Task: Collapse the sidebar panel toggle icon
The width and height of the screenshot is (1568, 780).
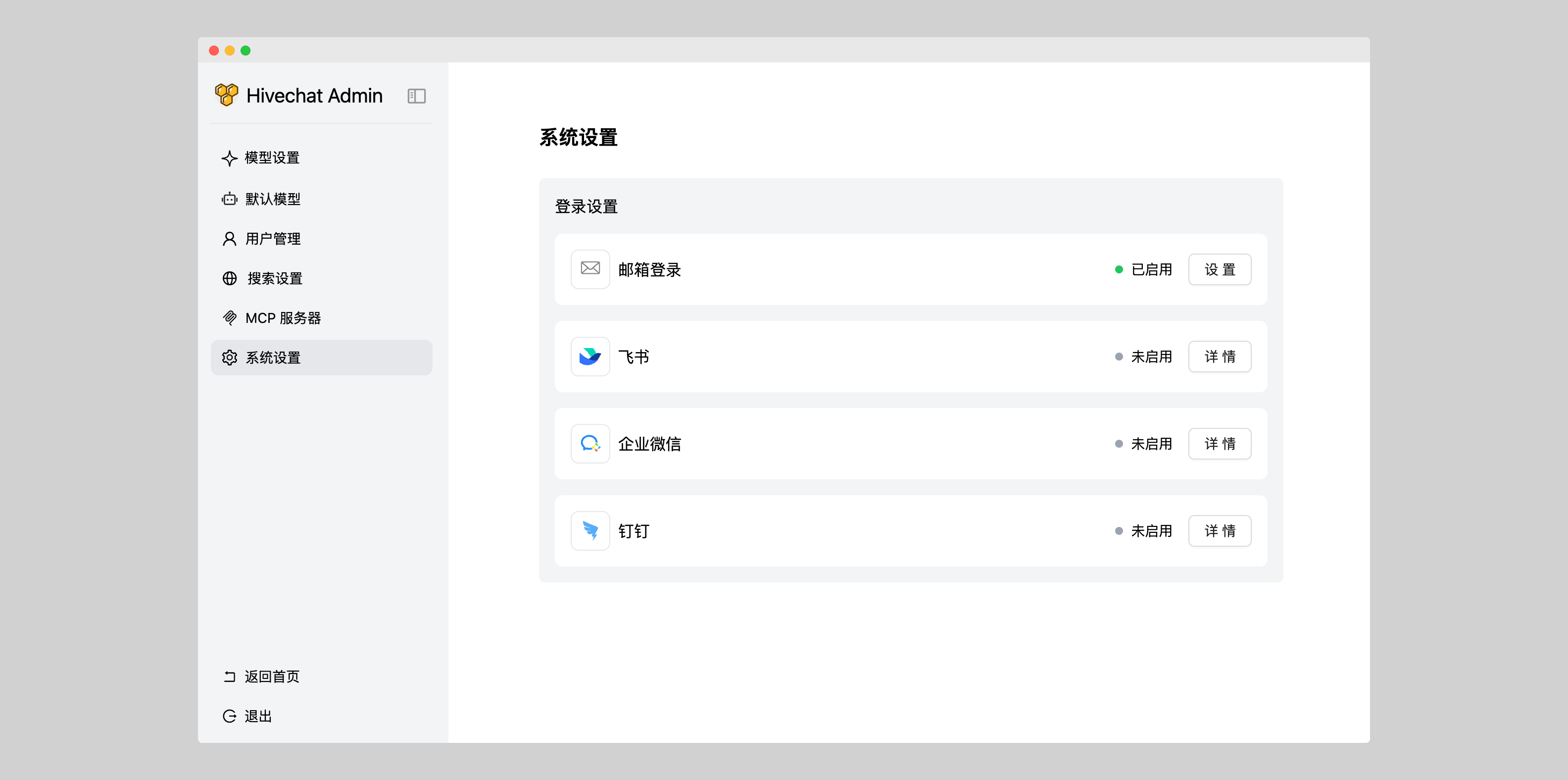Action: pyautogui.click(x=416, y=96)
